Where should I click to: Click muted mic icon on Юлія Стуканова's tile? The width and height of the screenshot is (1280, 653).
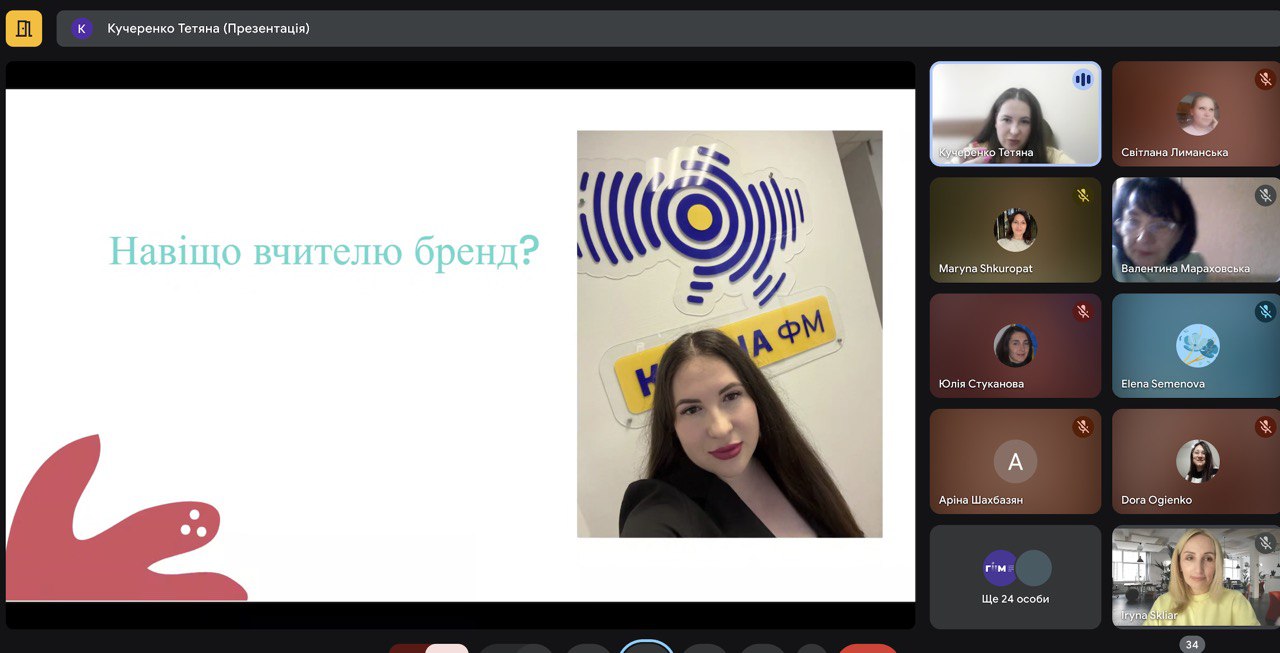point(1082,312)
